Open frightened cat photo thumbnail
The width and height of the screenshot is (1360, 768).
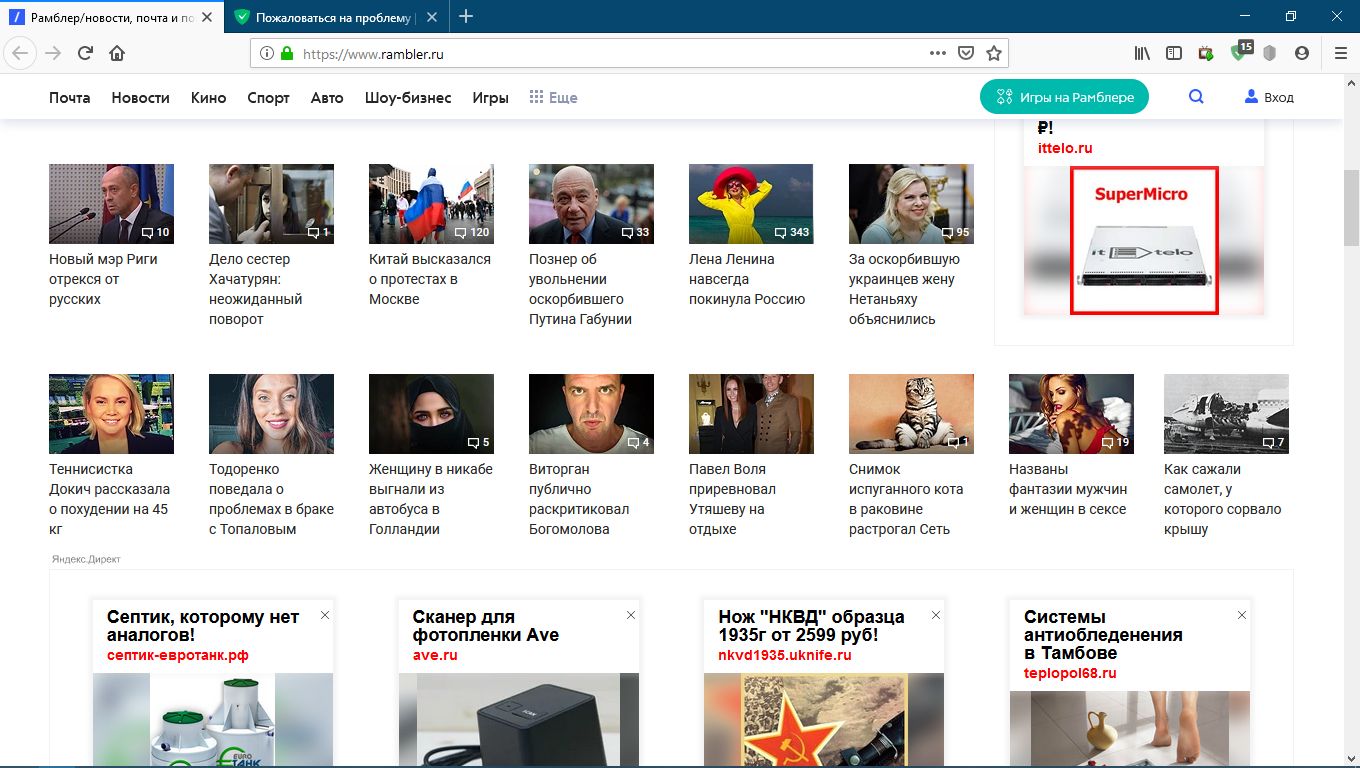coord(911,414)
